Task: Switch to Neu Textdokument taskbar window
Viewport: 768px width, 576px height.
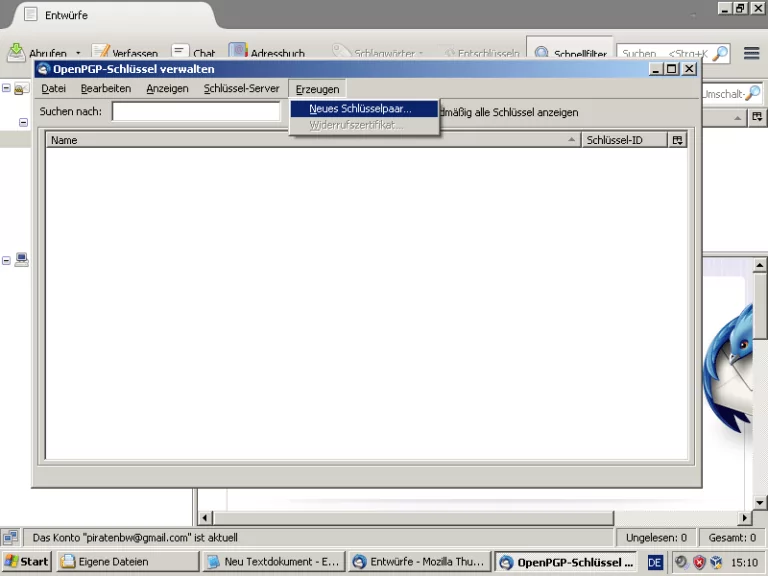Action: coord(274,561)
